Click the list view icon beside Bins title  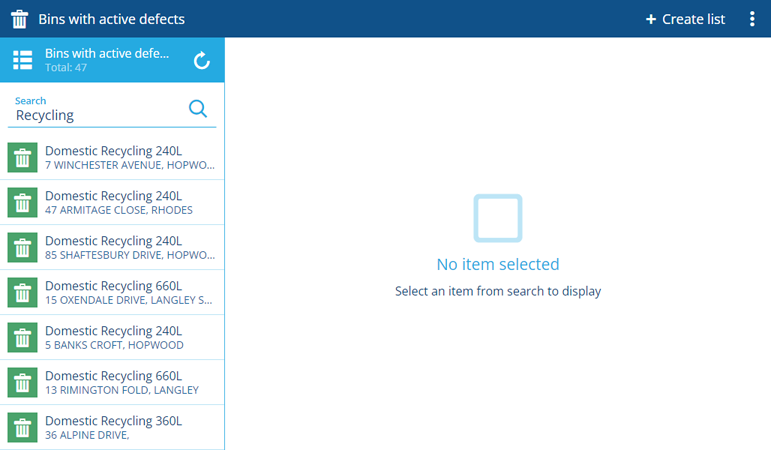(x=23, y=60)
